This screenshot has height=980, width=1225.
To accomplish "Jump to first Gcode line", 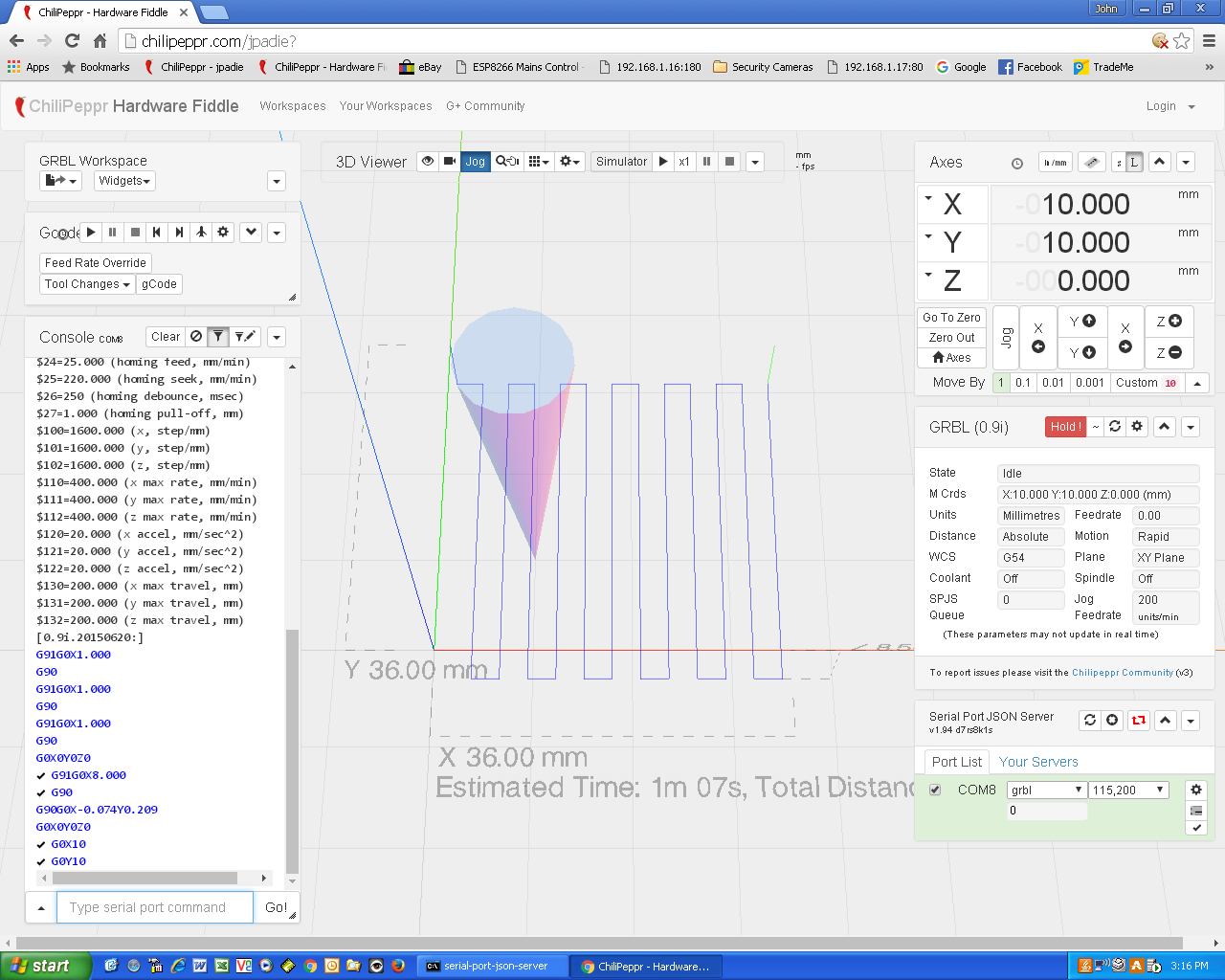I will tap(157, 232).
